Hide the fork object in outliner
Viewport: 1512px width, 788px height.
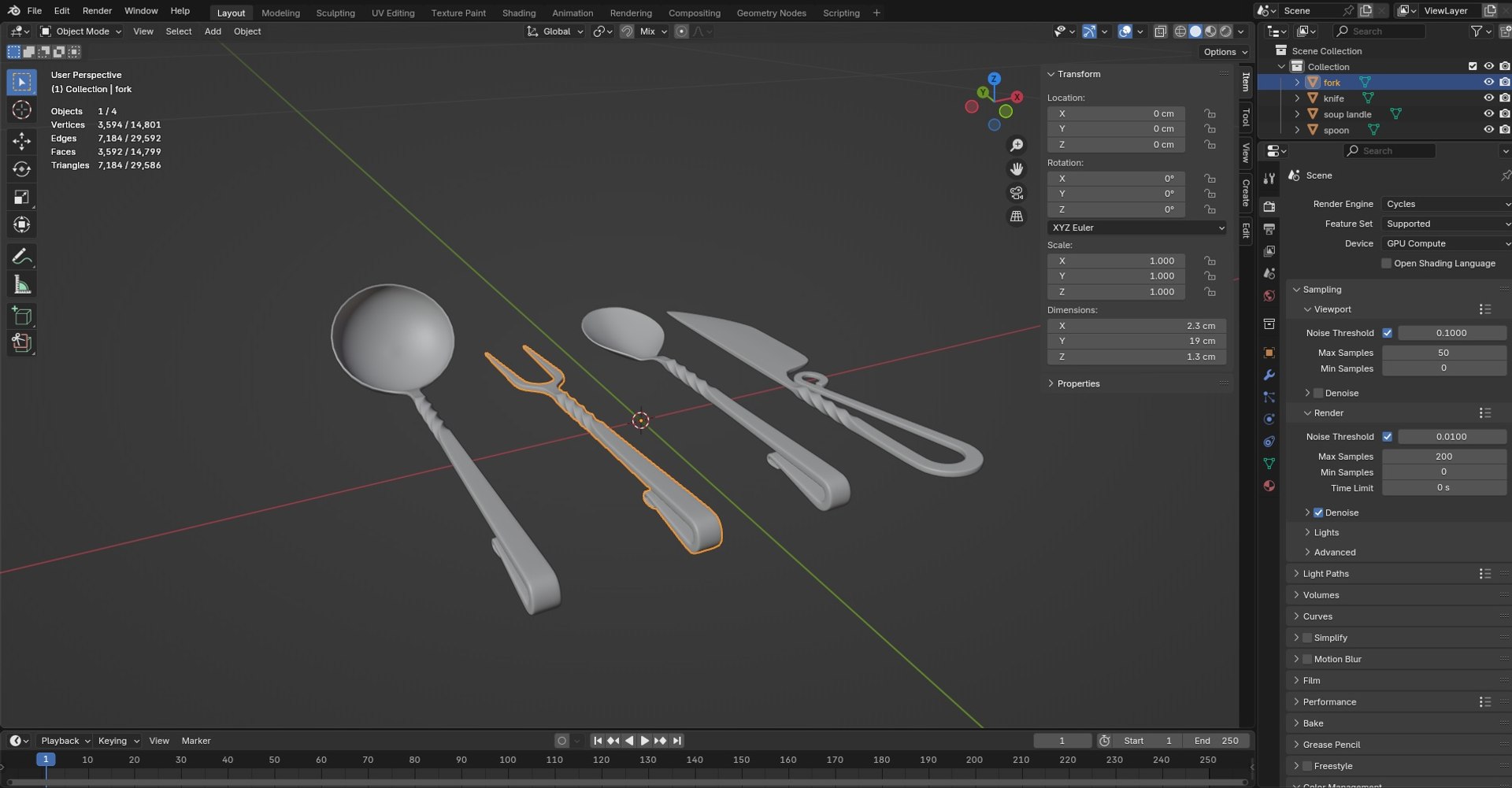click(1488, 82)
